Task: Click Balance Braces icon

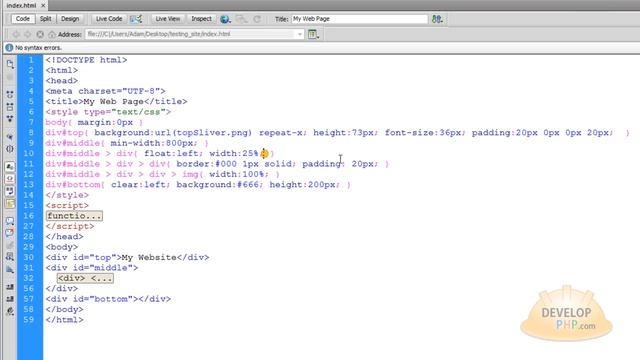Action: [x=10, y=149]
